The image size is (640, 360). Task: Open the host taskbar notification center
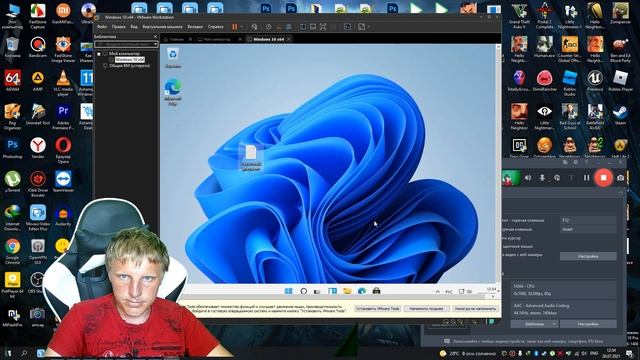pyautogui.click(x=629, y=353)
